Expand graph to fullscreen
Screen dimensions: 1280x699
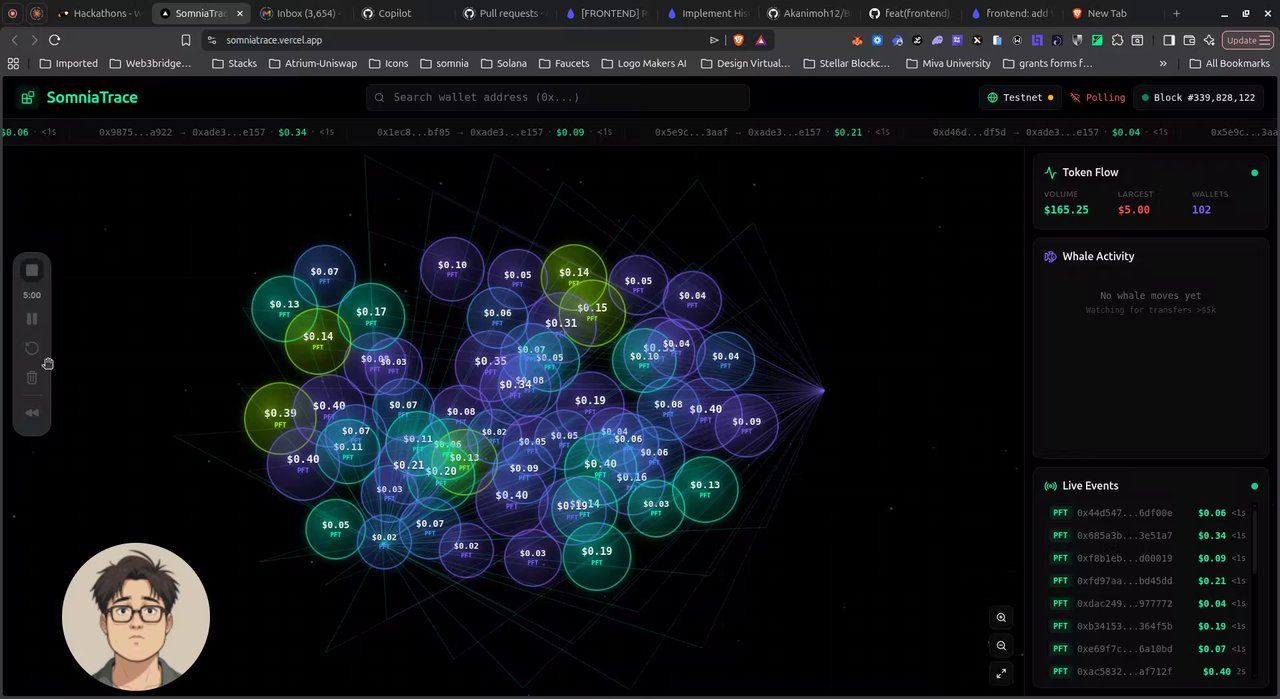1001,674
